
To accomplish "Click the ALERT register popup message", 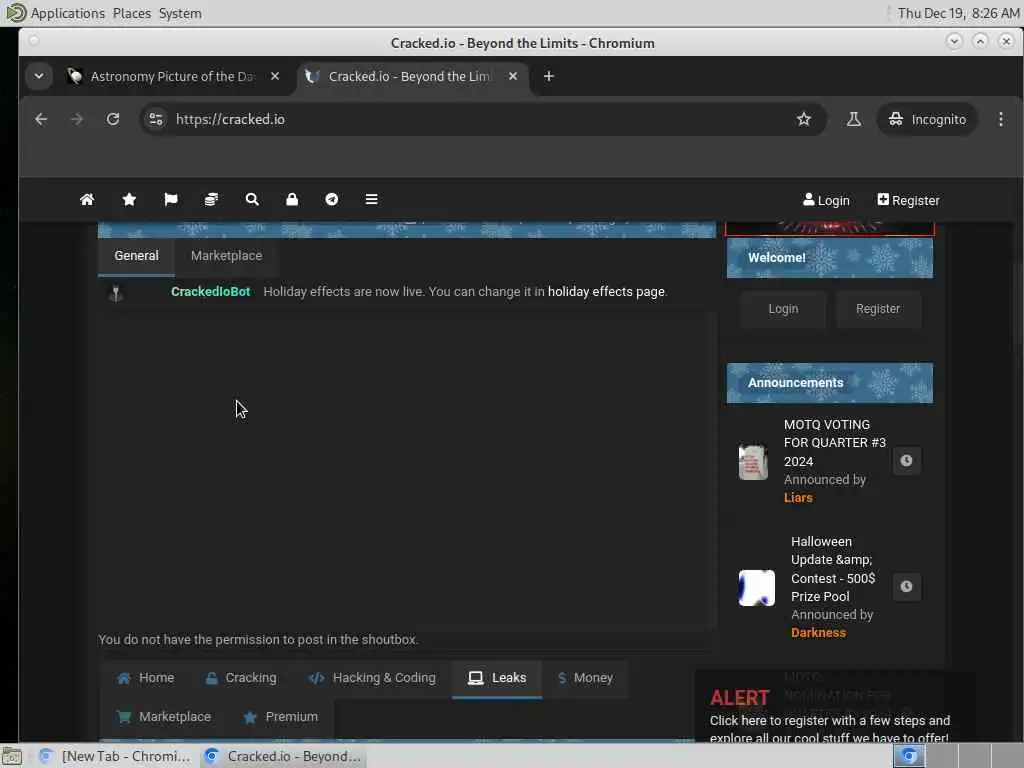I will click(829, 715).
